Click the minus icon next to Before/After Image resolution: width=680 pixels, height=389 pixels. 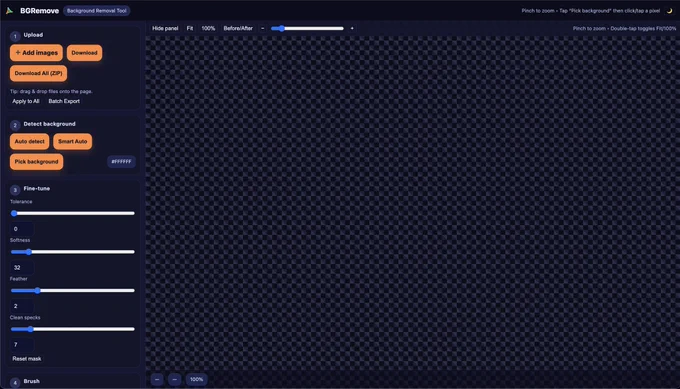(262, 28)
